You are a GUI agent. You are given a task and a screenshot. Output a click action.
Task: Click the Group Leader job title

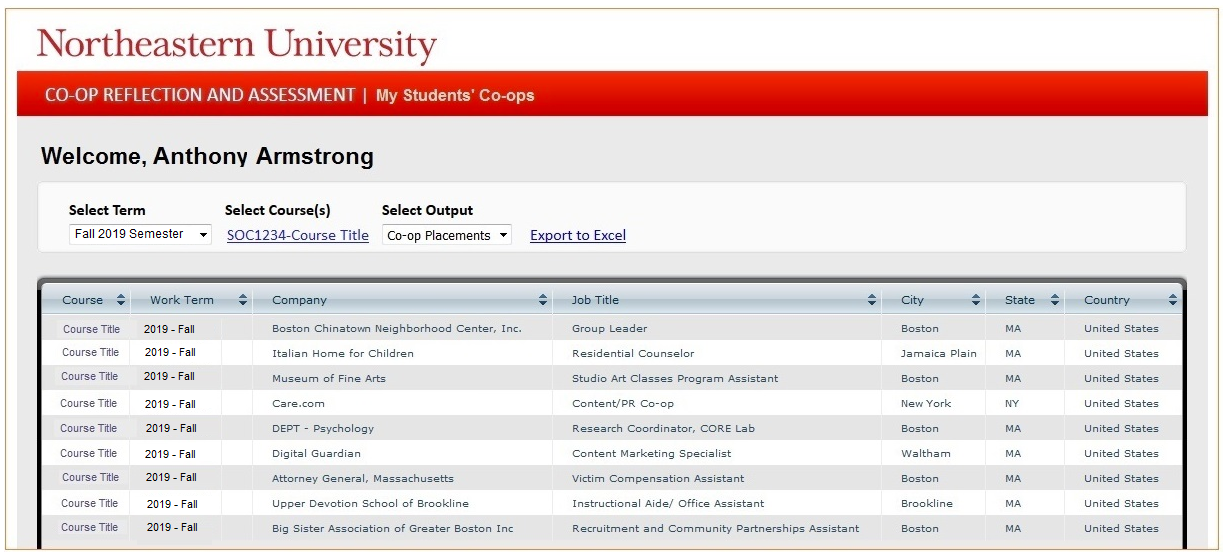coord(609,328)
